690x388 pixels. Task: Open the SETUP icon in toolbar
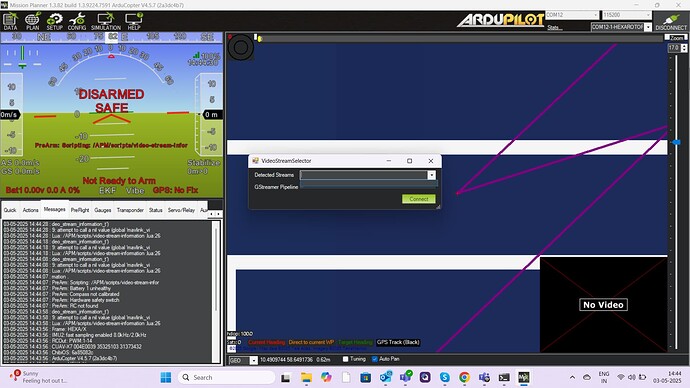tap(55, 21)
